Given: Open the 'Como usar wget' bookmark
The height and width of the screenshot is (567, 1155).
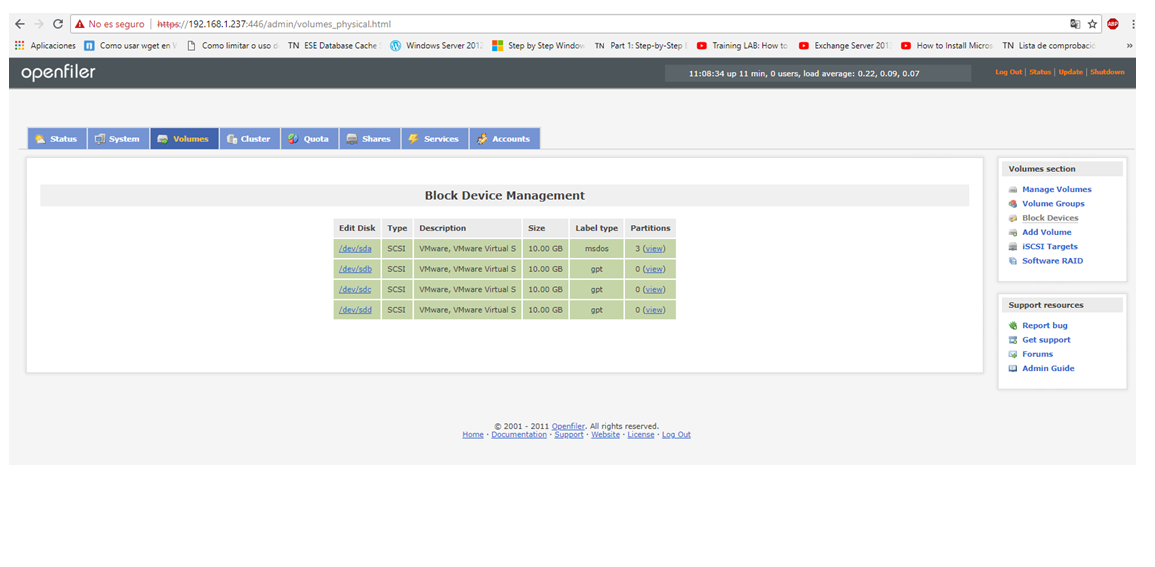Looking at the screenshot, I should (x=131, y=45).
